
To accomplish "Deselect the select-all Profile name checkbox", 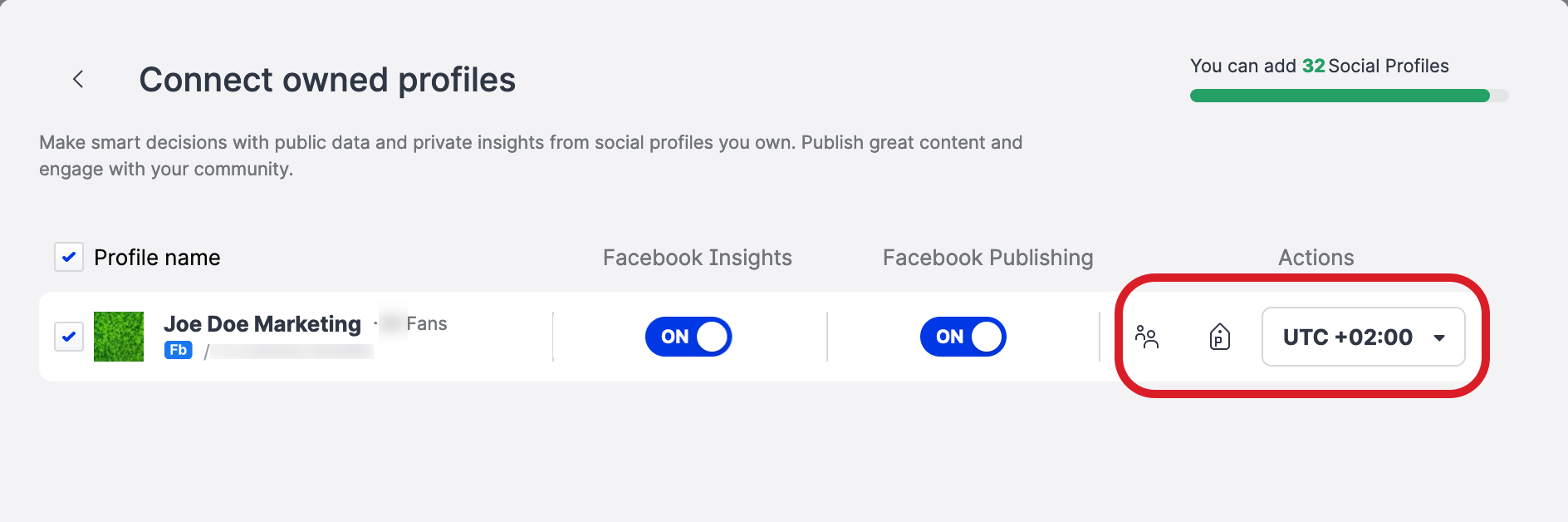I will (69, 258).
